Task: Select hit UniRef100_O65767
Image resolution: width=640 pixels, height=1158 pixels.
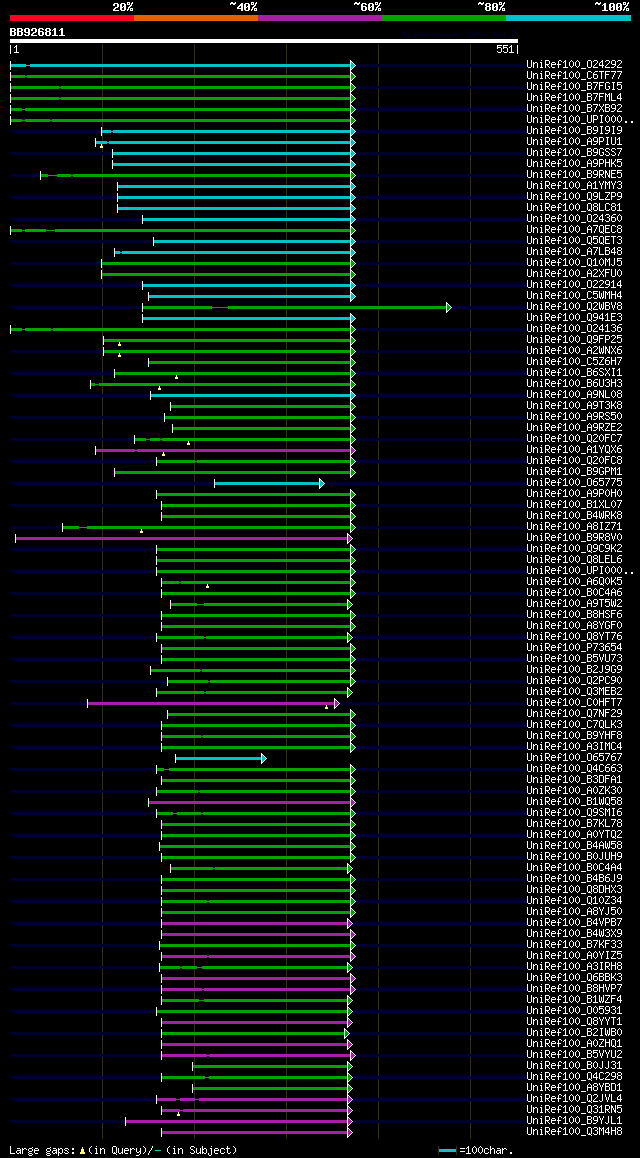Action: [574, 757]
